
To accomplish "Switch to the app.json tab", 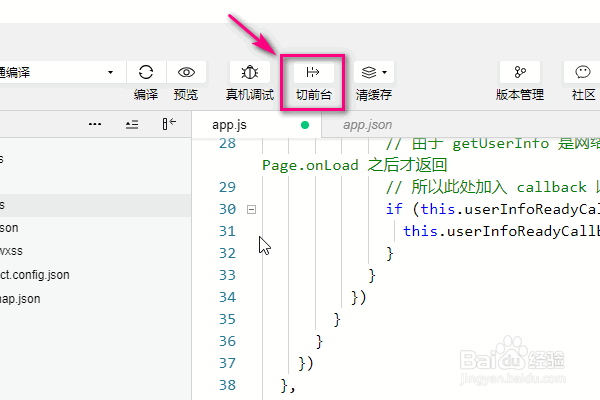I will (x=367, y=125).
